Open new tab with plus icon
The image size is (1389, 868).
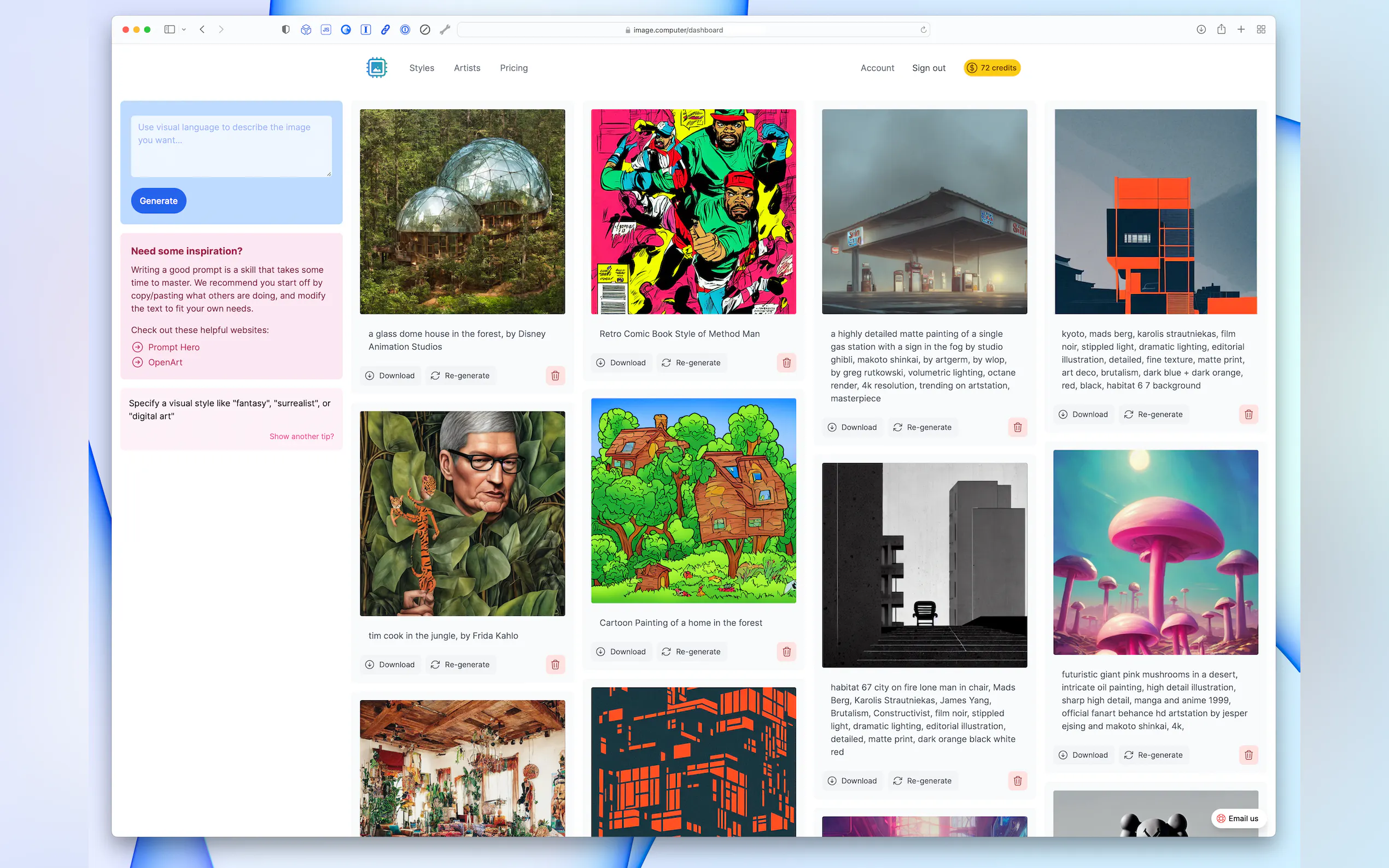[1241, 30]
